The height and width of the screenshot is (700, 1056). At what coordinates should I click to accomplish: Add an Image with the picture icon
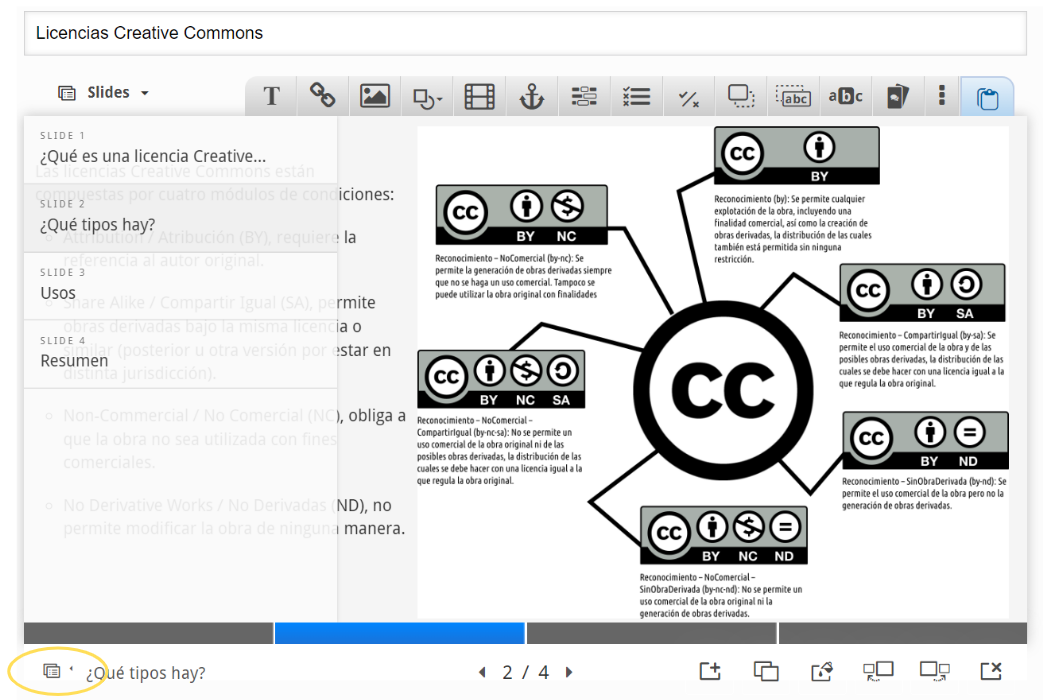(x=374, y=96)
